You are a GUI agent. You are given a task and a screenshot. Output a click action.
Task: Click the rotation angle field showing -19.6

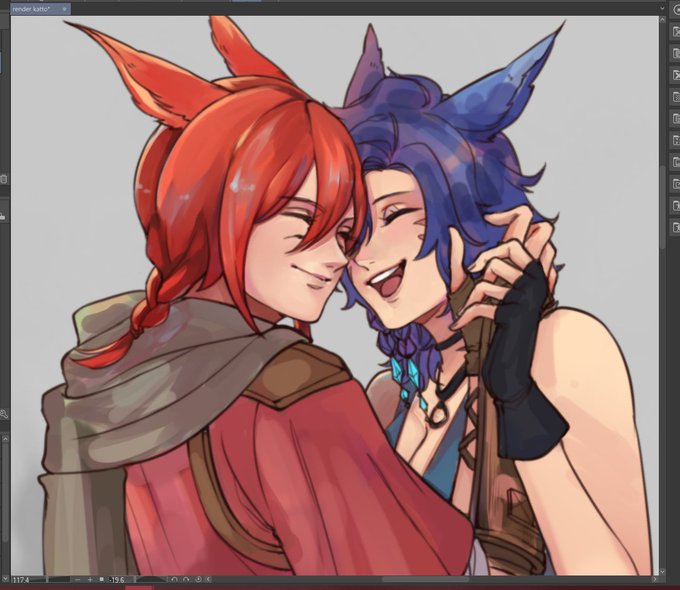[x=118, y=580]
